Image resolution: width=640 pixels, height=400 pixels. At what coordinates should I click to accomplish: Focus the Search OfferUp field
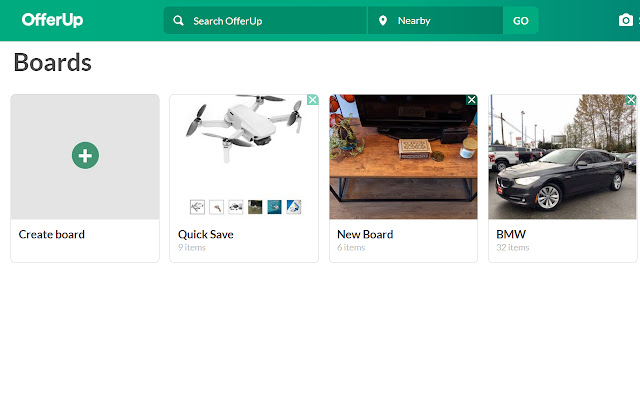tap(265, 20)
